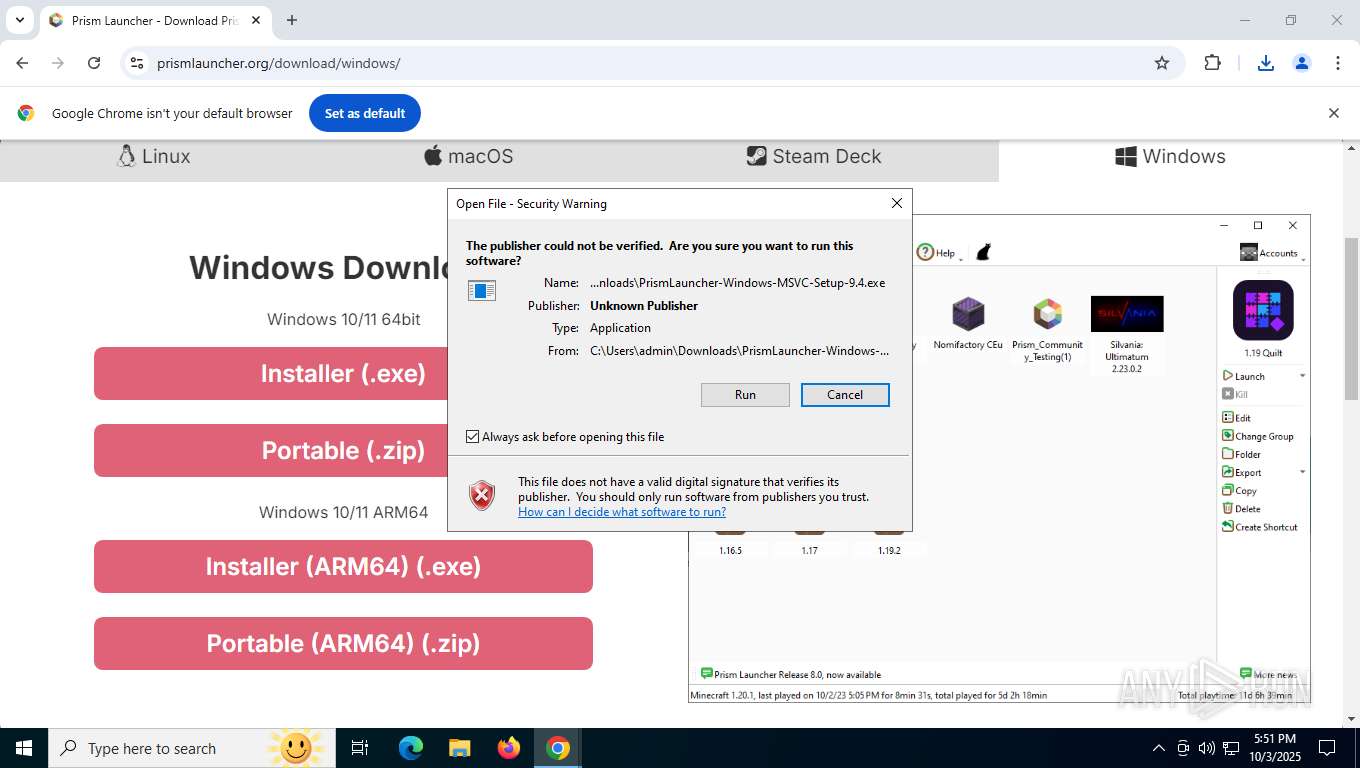Click the taskbar search box
Viewport: 1360px width, 768px height.
click(x=192, y=748)
